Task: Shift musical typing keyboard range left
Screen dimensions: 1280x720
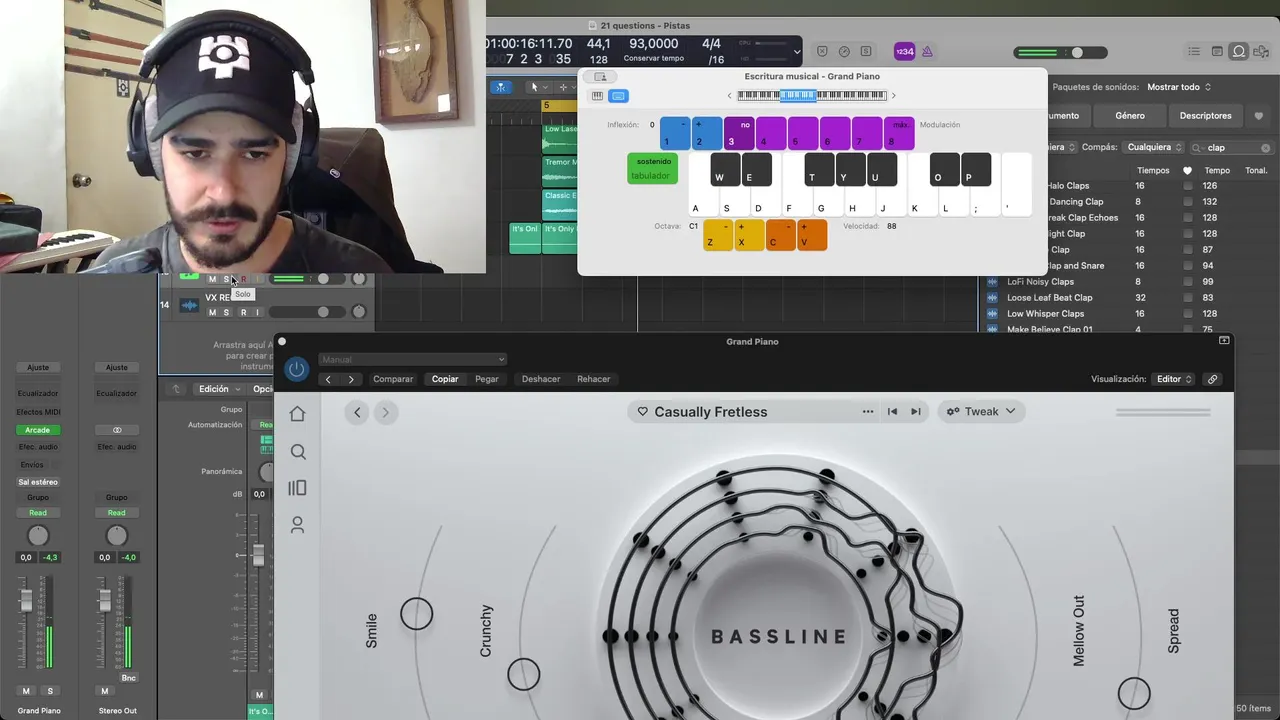Action: pos(729,96)
